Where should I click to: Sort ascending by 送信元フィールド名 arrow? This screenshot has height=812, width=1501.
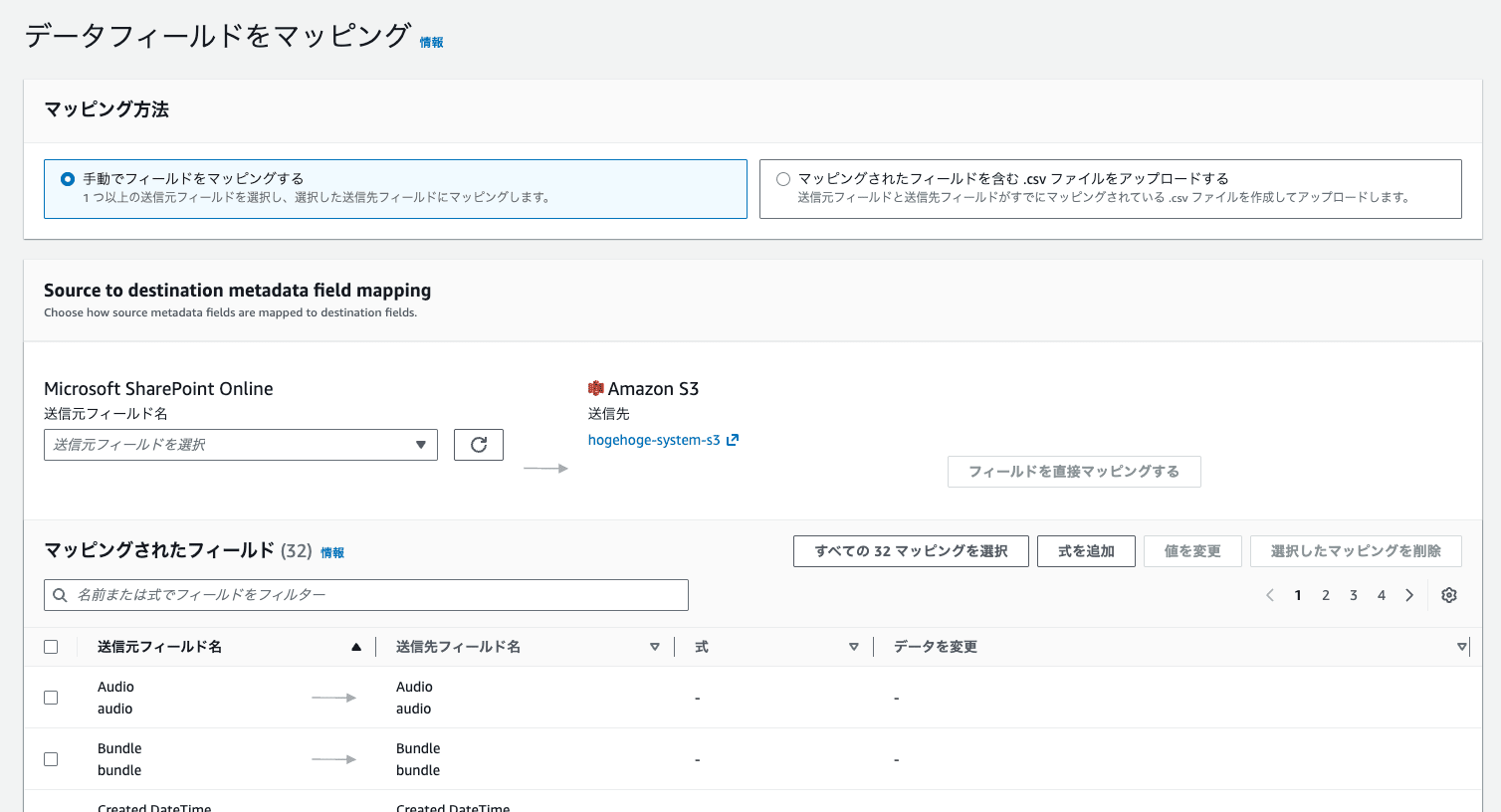coord(356,647)
